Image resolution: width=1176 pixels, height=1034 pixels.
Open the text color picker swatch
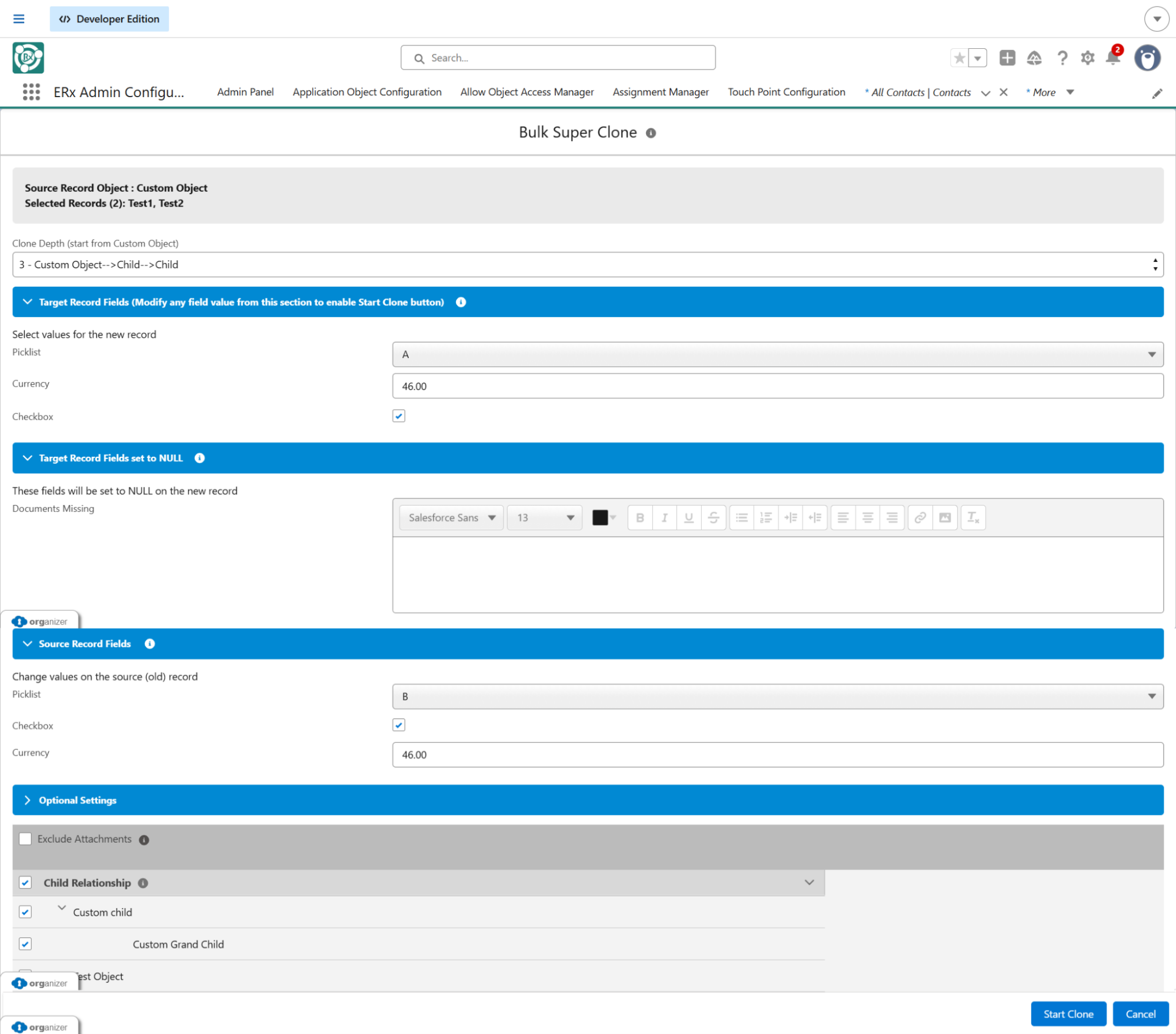point(604,517)
